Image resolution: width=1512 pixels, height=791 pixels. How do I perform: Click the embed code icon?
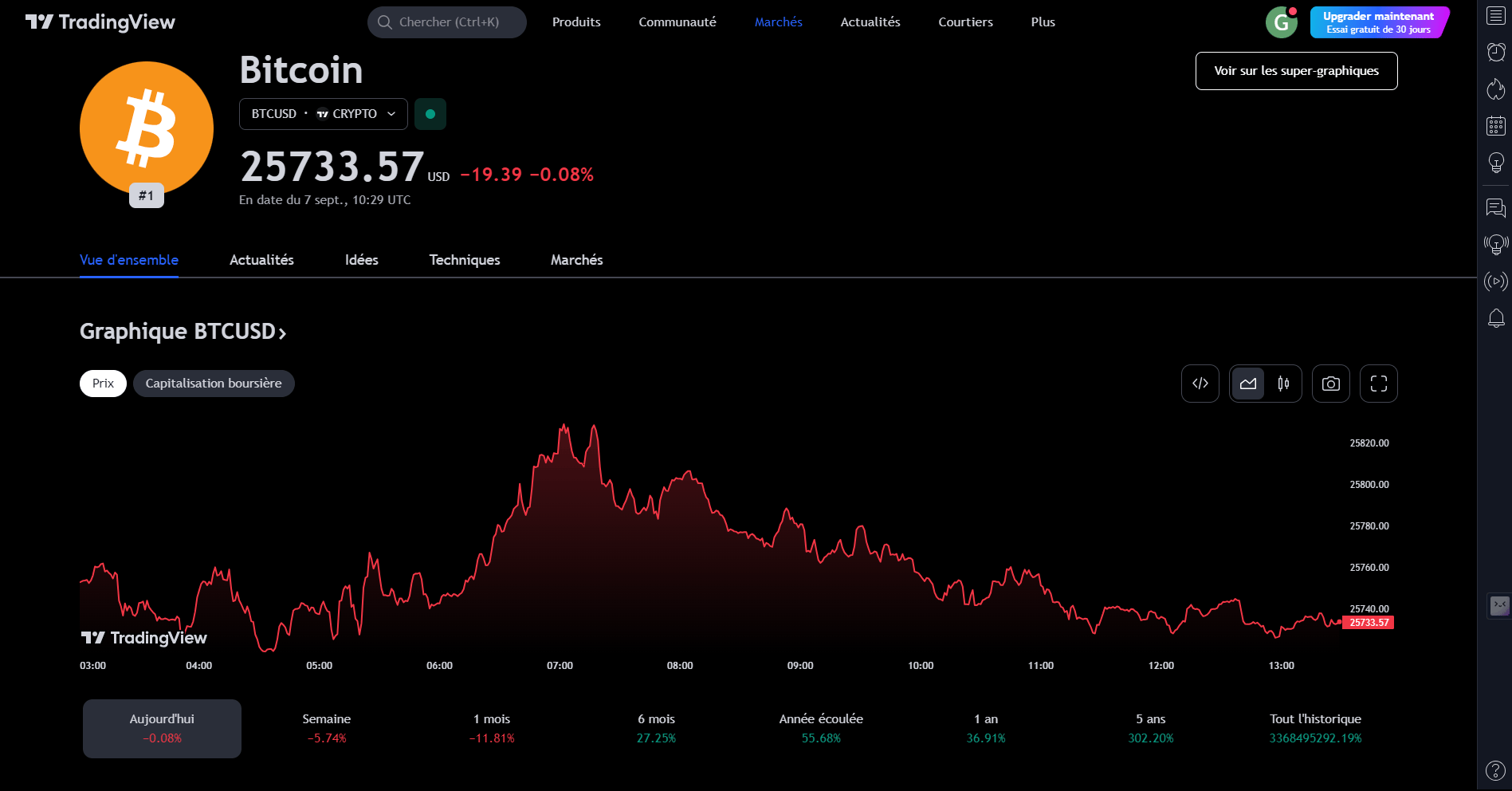[x=1200, y=384]
